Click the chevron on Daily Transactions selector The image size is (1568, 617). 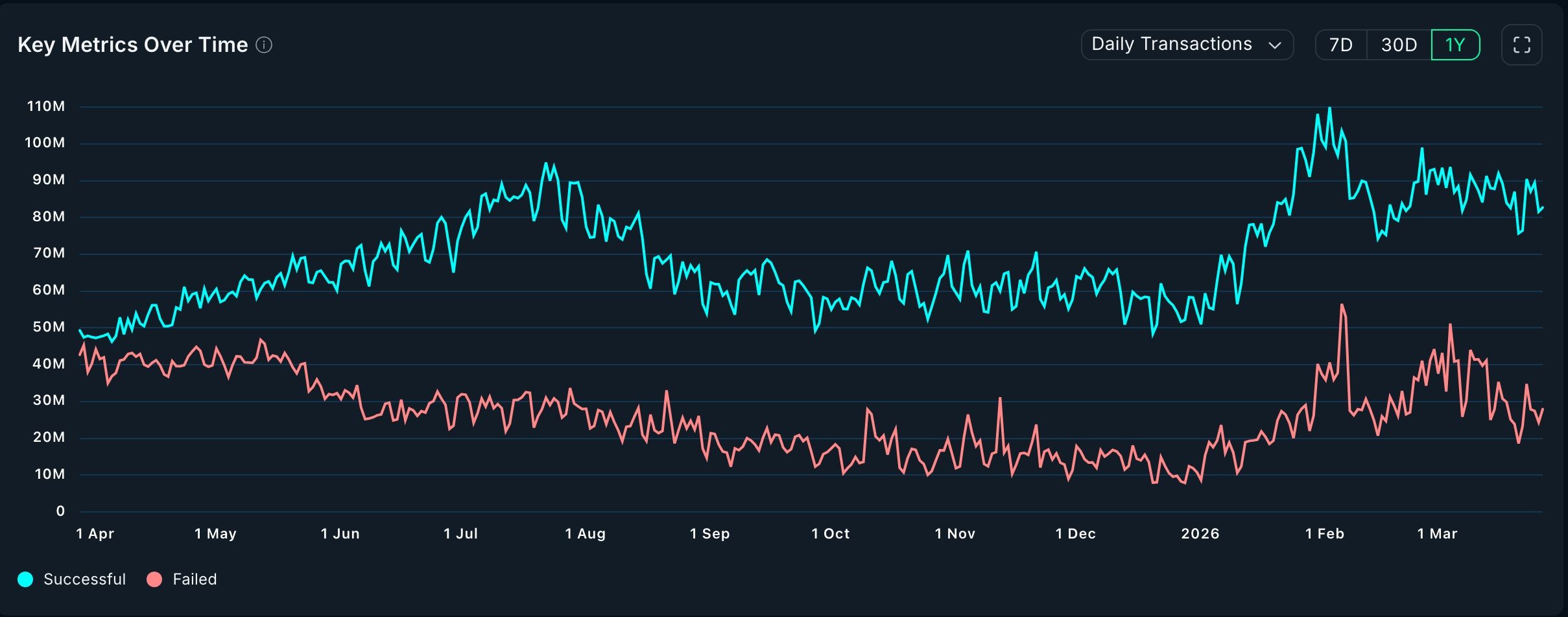[x=1276, y=45]
